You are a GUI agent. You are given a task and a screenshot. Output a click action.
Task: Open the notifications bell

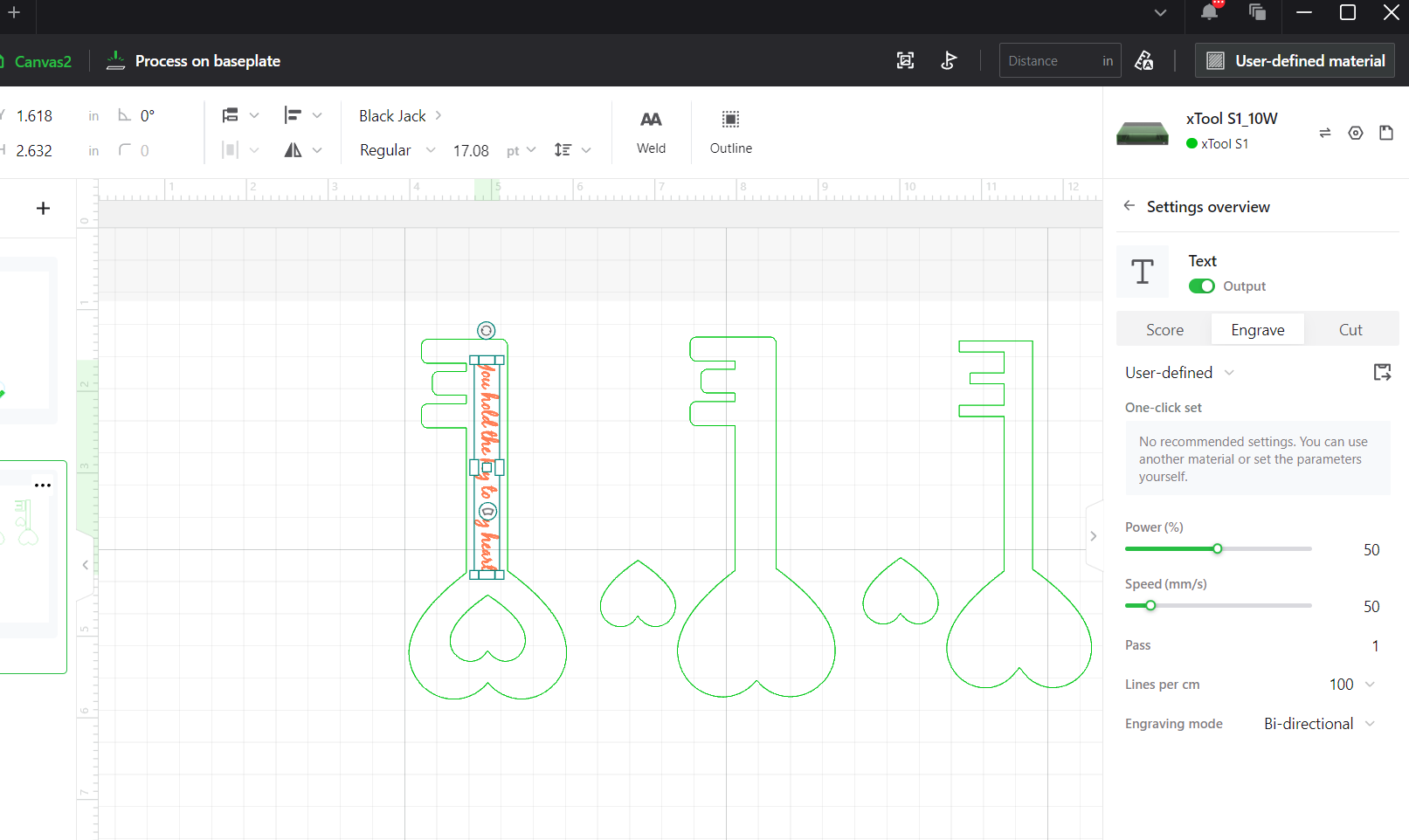(1210, 12)
